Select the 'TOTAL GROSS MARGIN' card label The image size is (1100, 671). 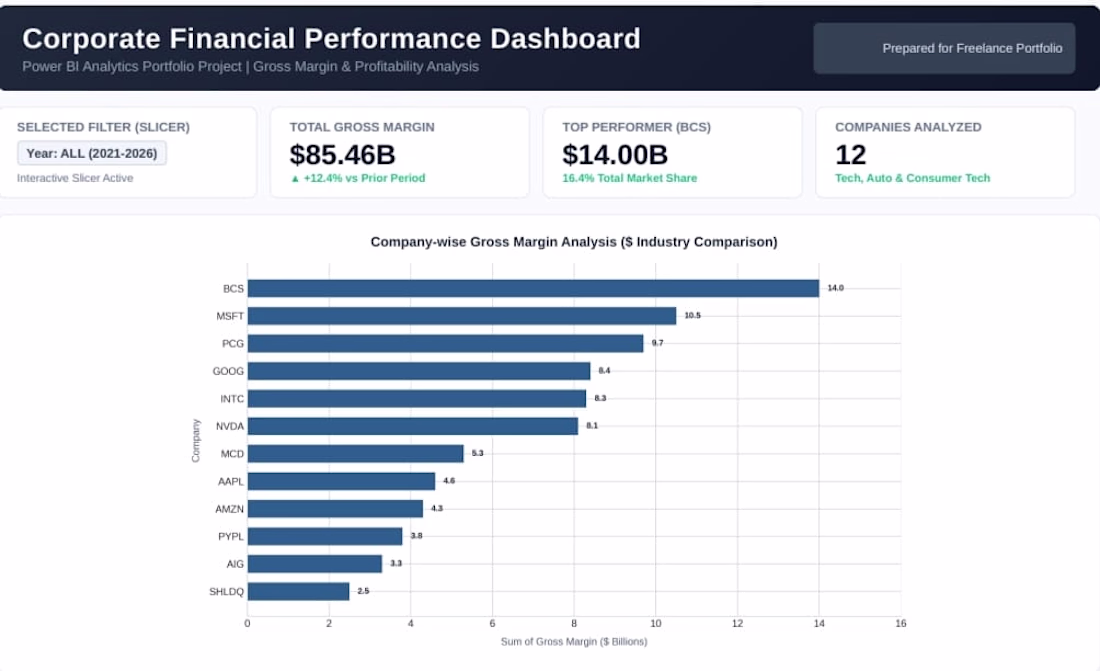tap(362, 127)
